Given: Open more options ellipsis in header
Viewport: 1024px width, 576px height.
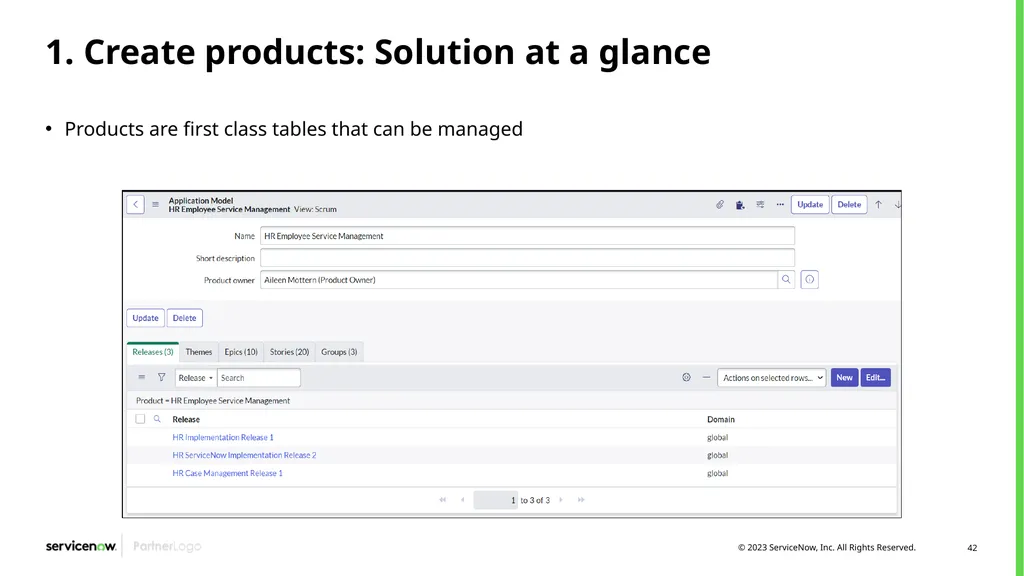Looking at the screenshot, I should (x=780, y=204).
